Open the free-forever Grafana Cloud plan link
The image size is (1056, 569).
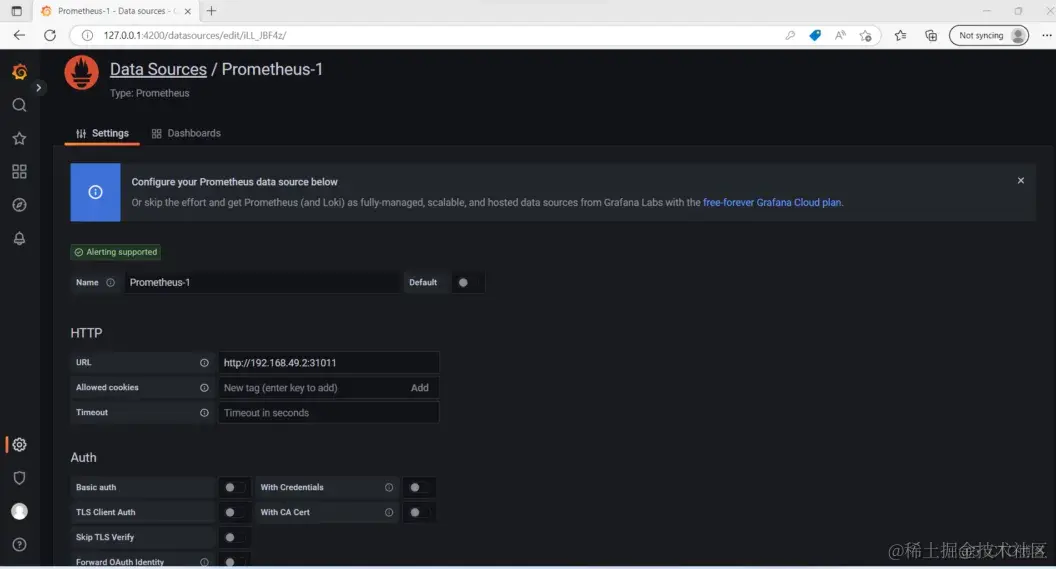(x=772, y=202)
